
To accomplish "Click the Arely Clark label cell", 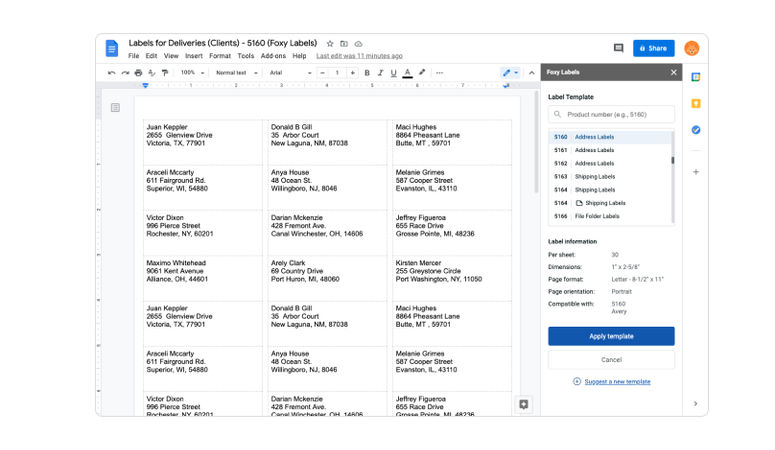I will 327,278.
